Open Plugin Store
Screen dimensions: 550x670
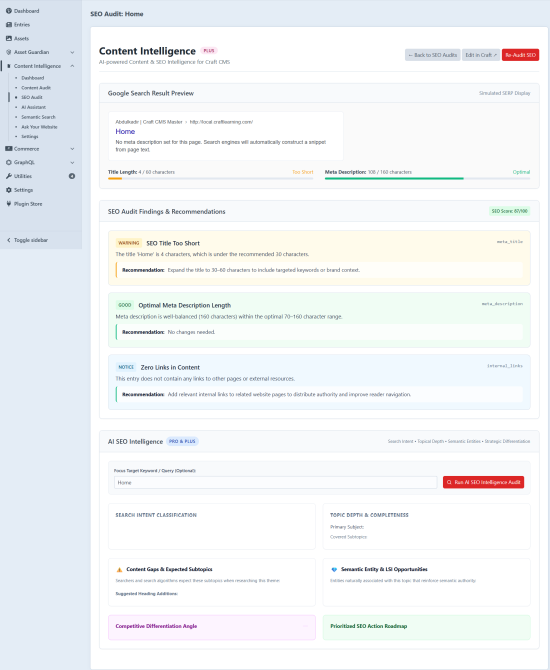(28, 204)
